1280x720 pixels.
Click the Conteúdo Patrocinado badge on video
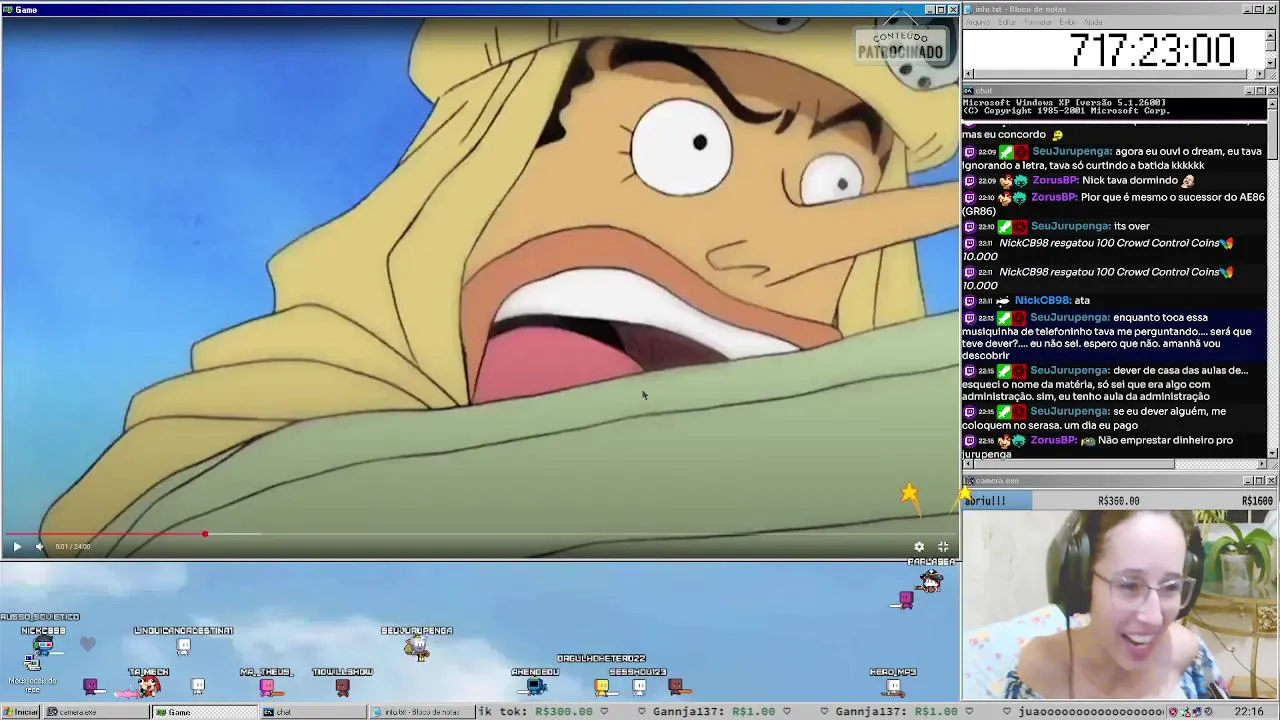901,45
